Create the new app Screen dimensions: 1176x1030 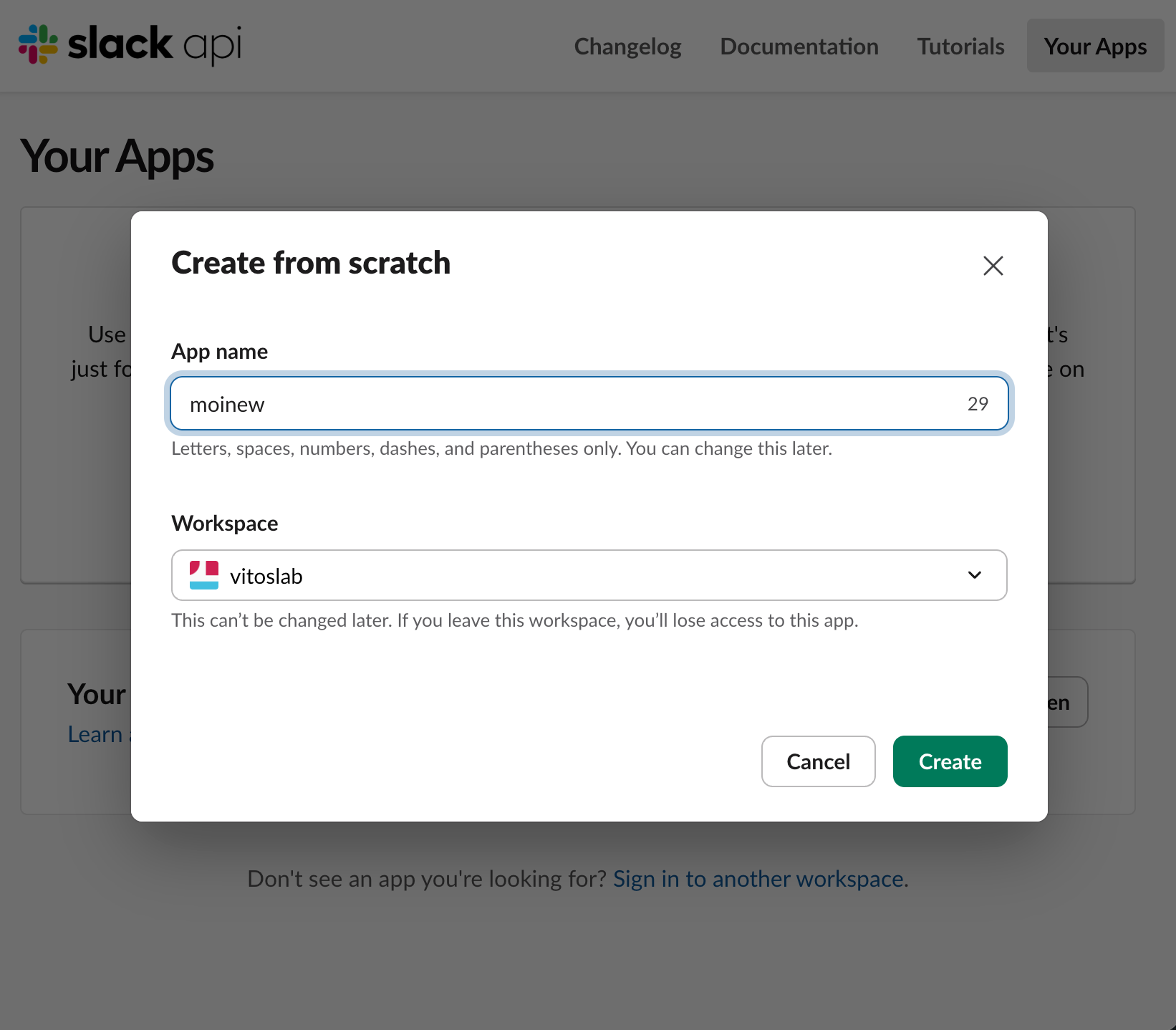[950, 761]
